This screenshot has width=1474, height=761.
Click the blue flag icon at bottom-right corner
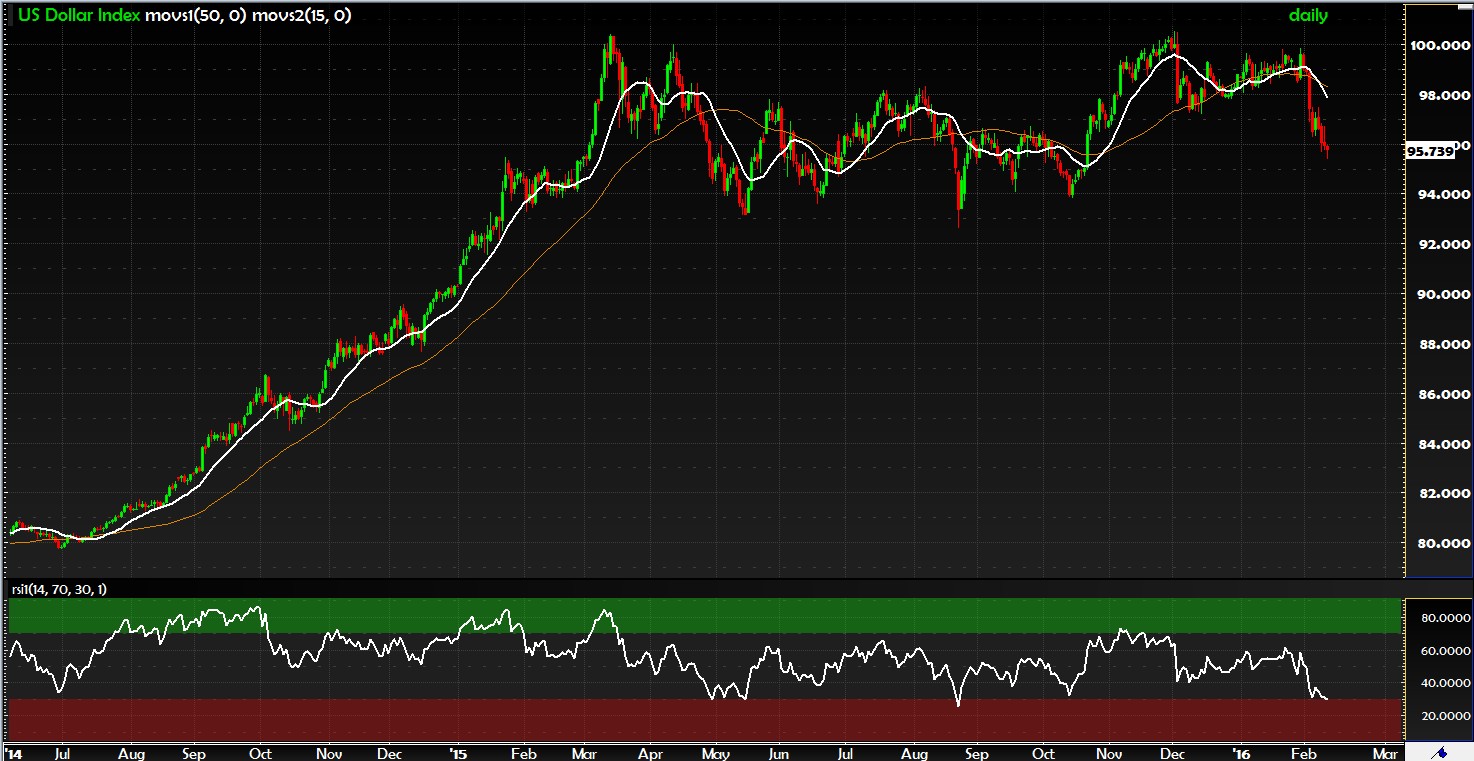[1441, 752]
